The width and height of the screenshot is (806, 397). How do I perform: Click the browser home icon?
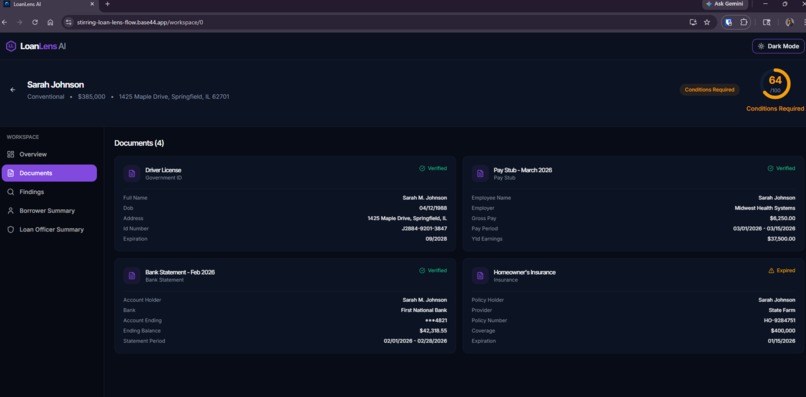click(50, 23)
